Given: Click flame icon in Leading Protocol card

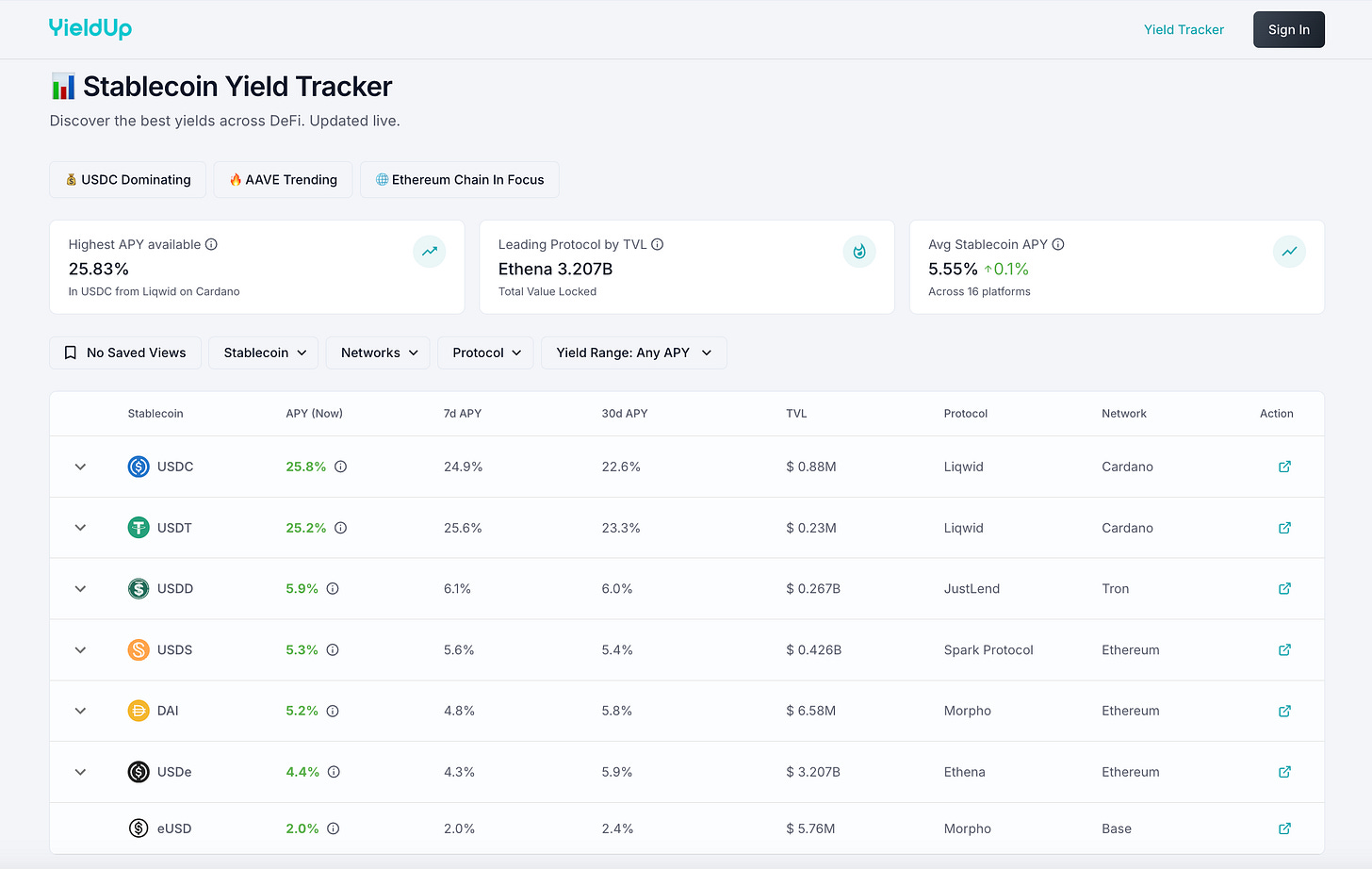Looking at the screenshot, I should click(859, 252).
